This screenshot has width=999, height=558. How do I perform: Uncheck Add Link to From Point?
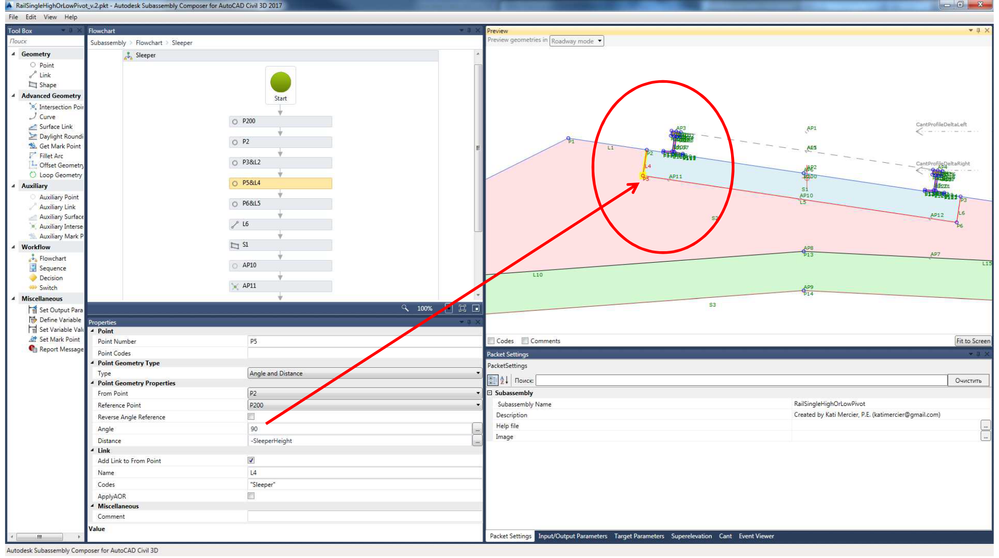(251, 461)
